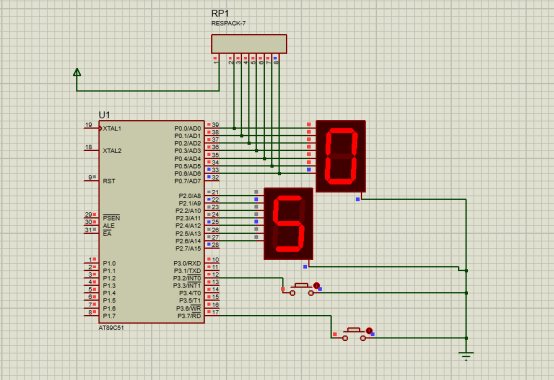The width and height of the screenshot is (554, 380).
Task: Click the P1.0 pin on the microcontroller
Action: [x=92, y=263]
